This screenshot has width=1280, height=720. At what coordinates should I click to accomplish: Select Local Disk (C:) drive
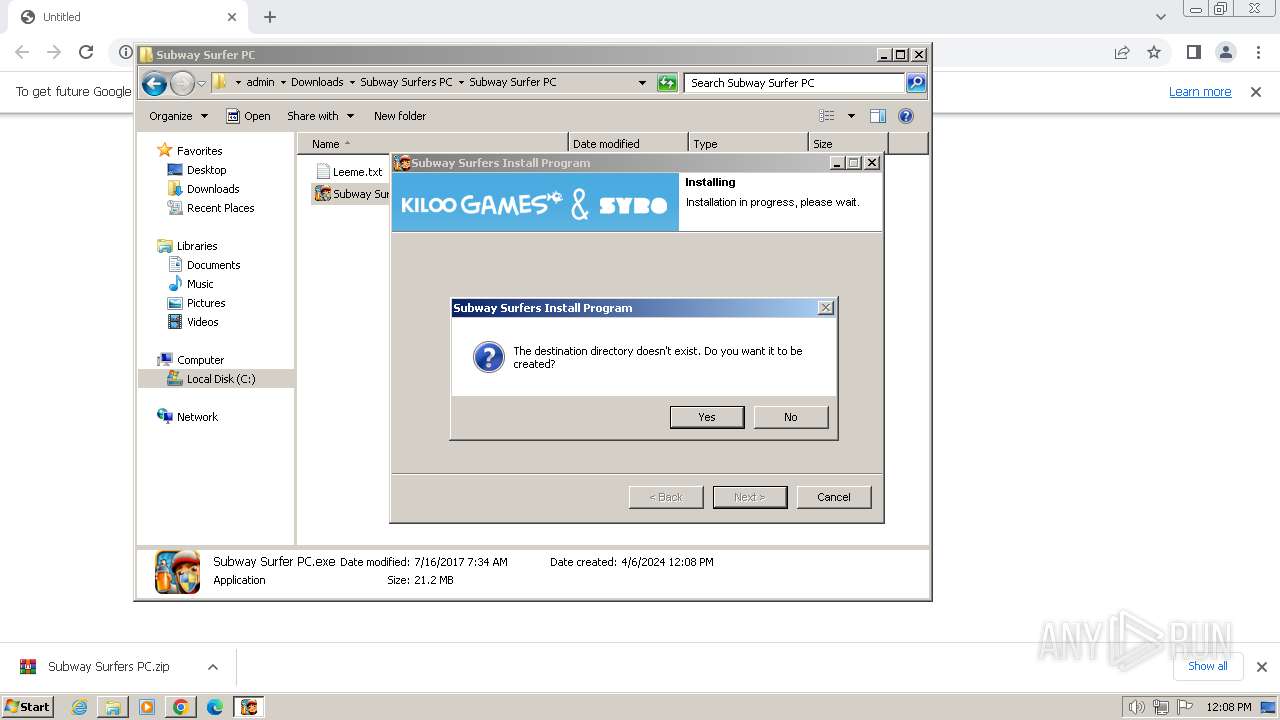coord(221,379)
